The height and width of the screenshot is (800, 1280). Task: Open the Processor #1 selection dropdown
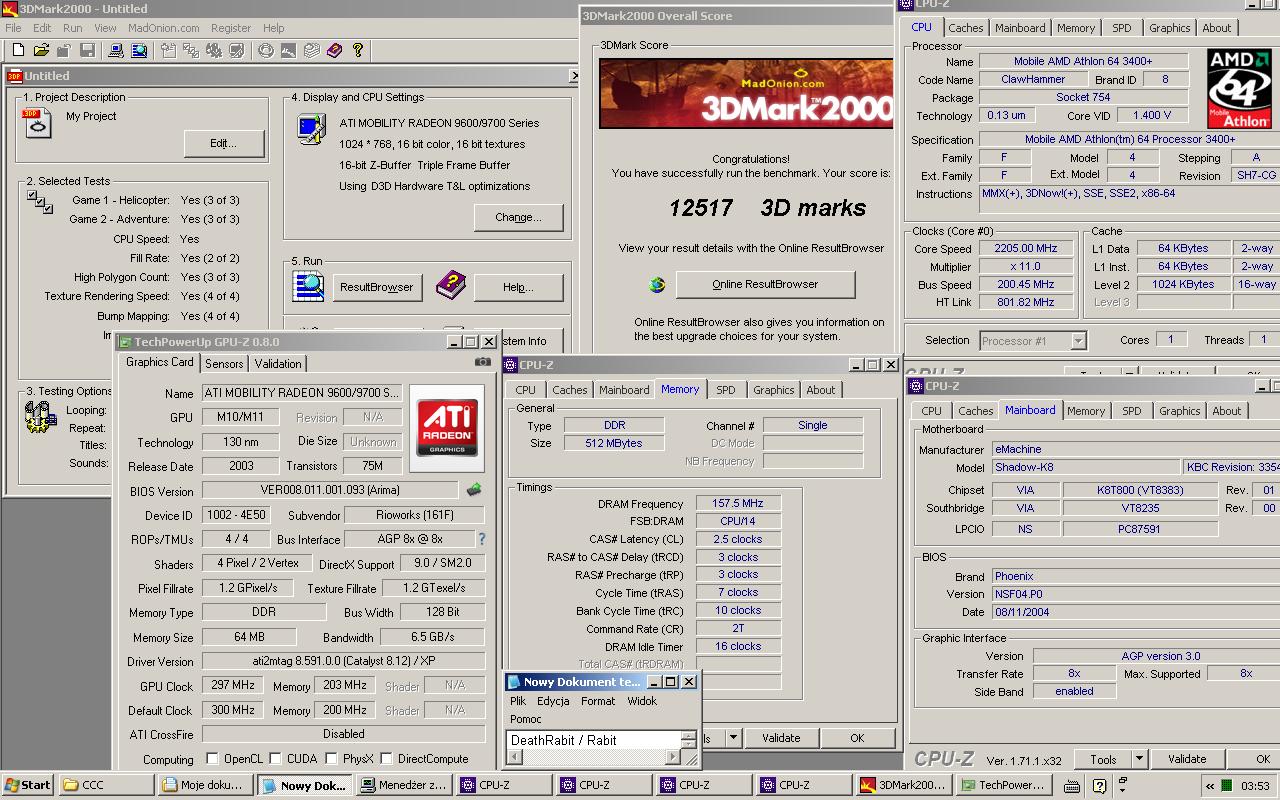coord(1078,341)
